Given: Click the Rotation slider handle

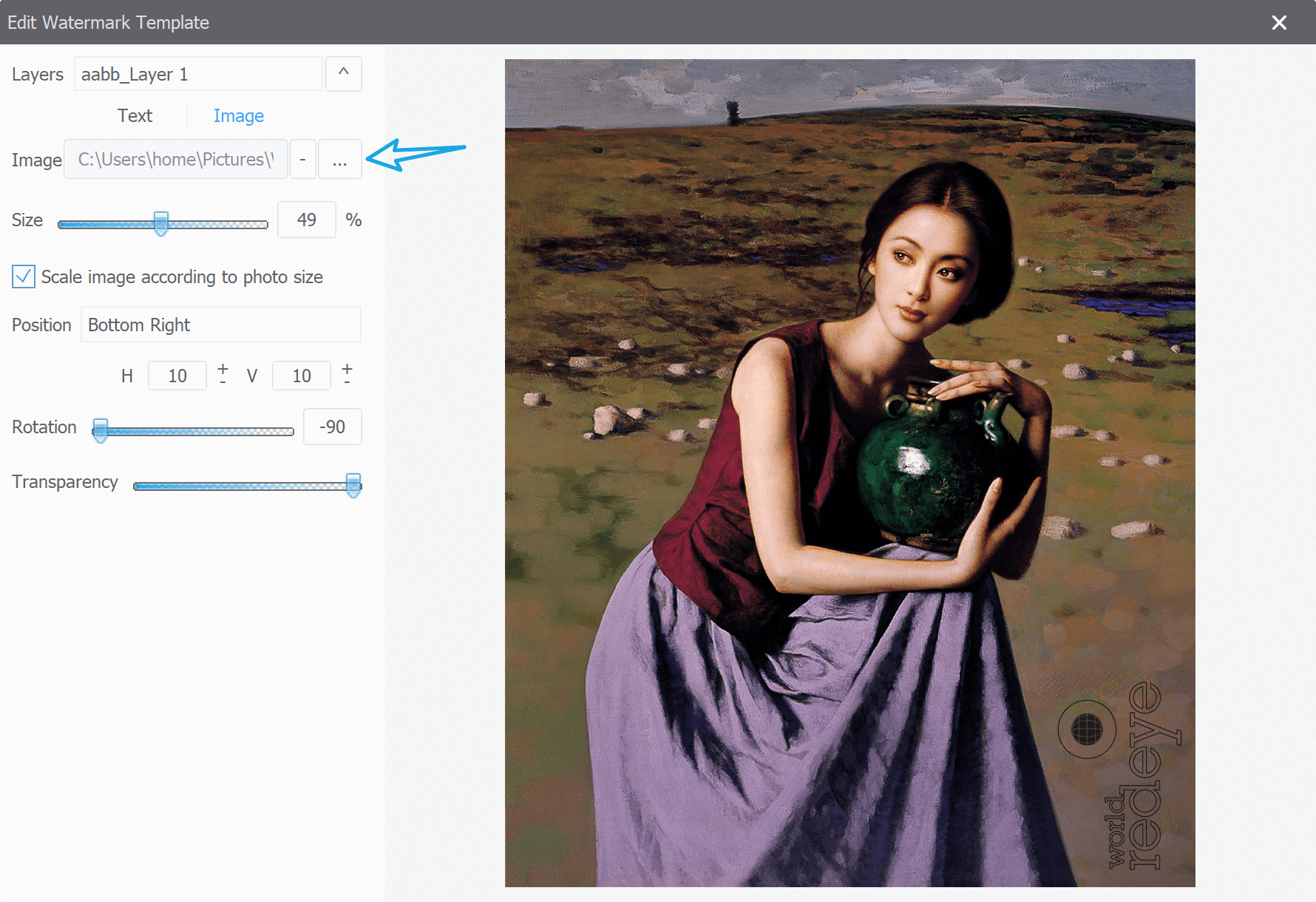Looking at the screenshot, I should click(100, 430).
